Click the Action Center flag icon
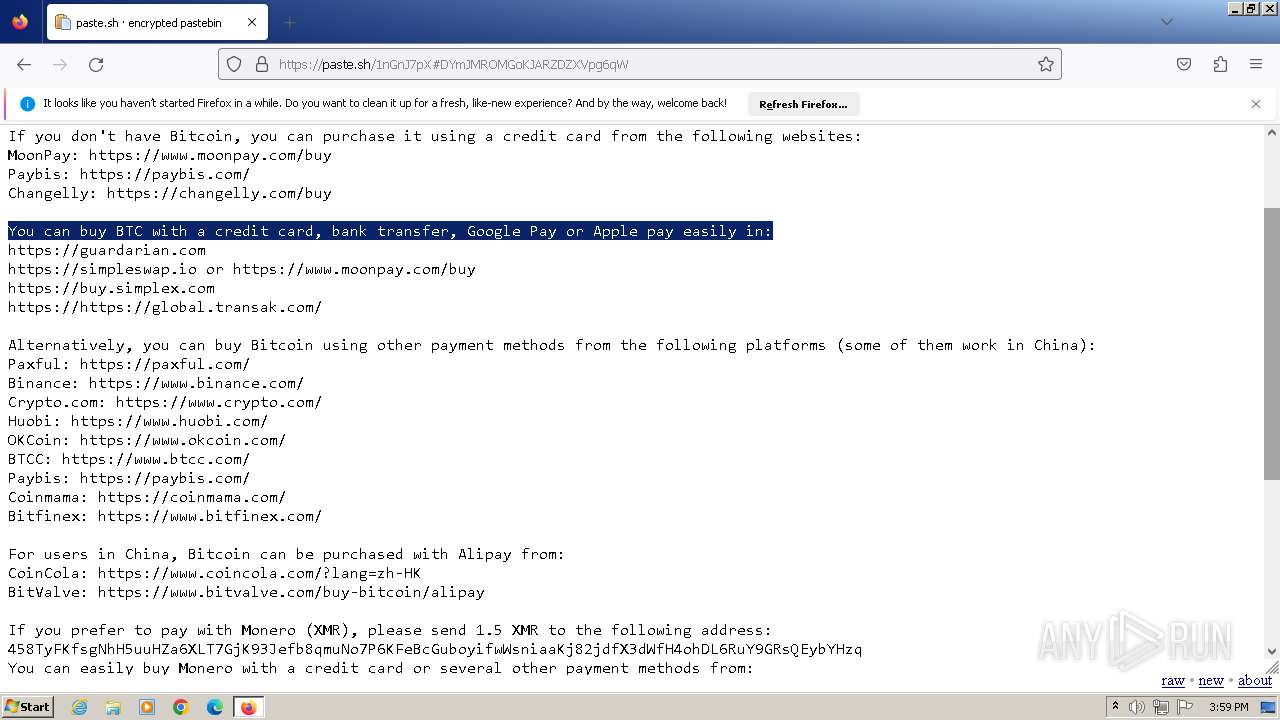The image size is (1280, 720). click(1185, 707)
